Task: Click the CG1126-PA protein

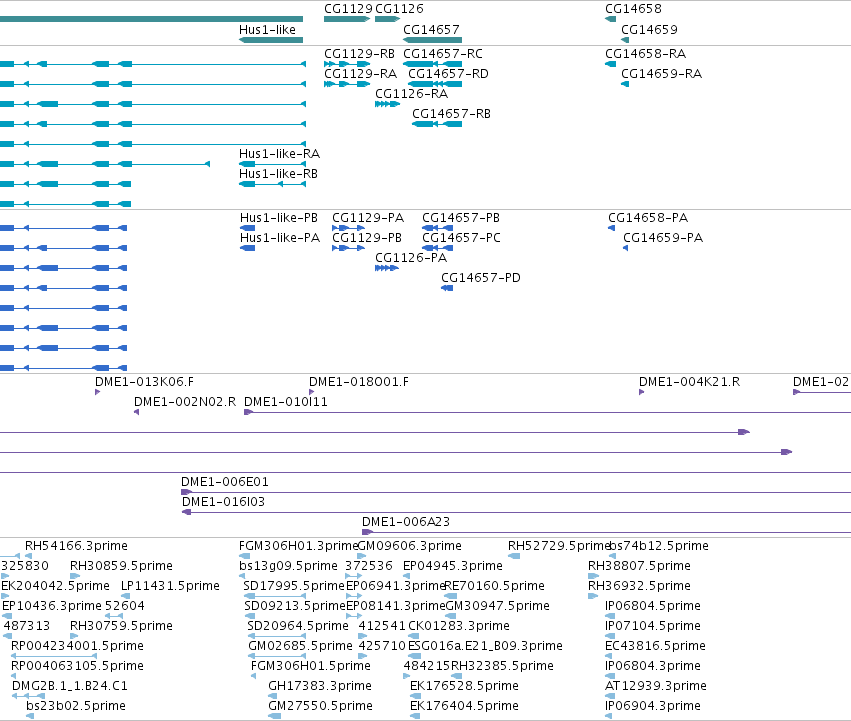Action: (387, 268)
